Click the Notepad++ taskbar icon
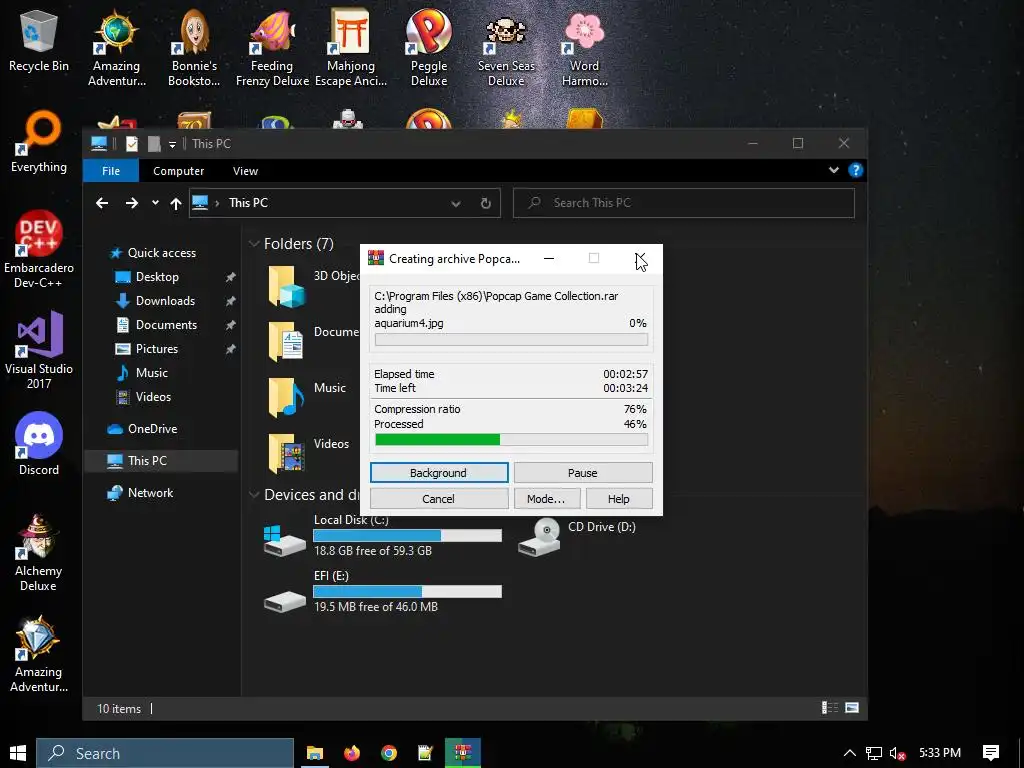Screen dimensions: 1024x768 426,753
